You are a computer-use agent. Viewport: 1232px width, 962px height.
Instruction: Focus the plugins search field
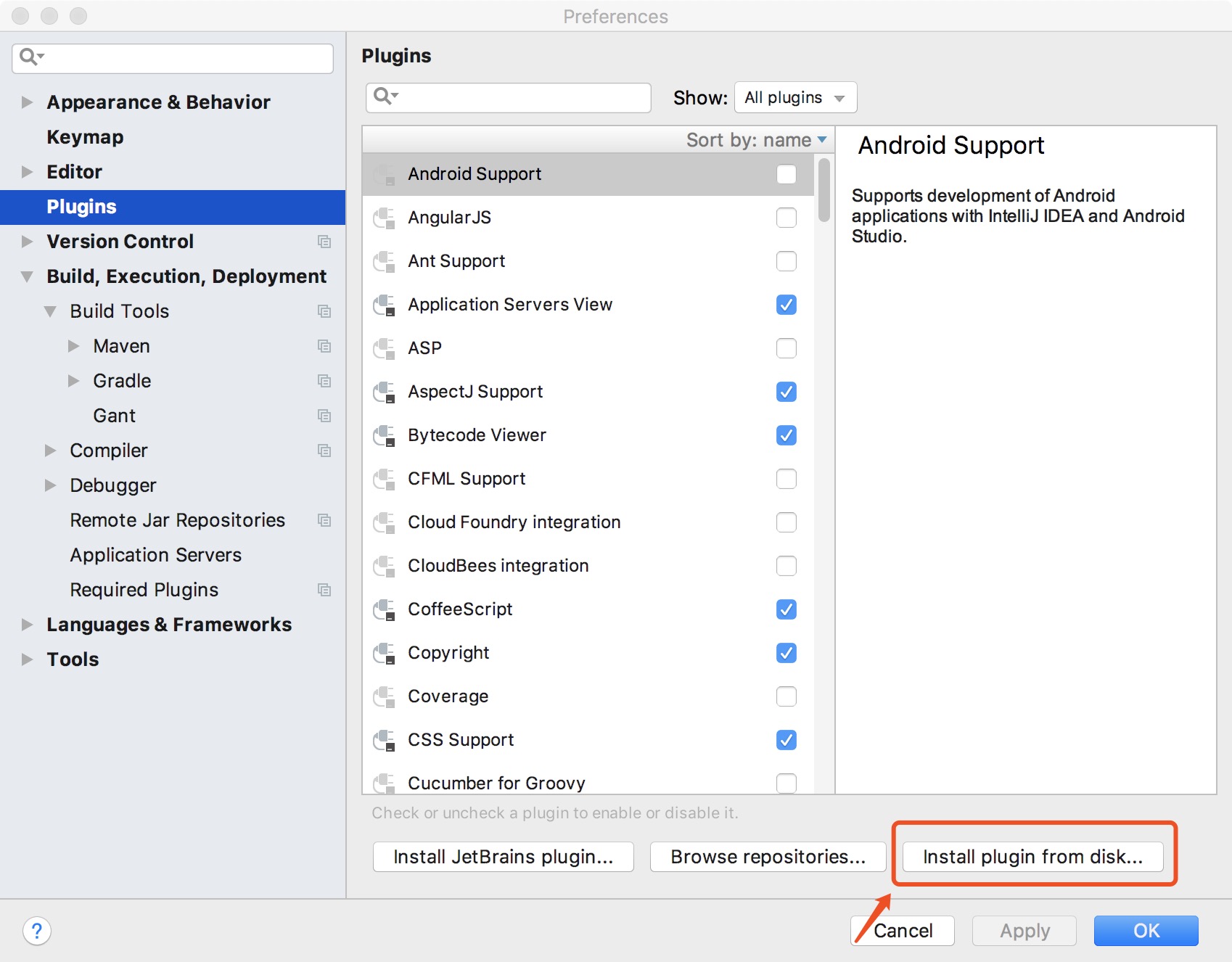(509, 97)
